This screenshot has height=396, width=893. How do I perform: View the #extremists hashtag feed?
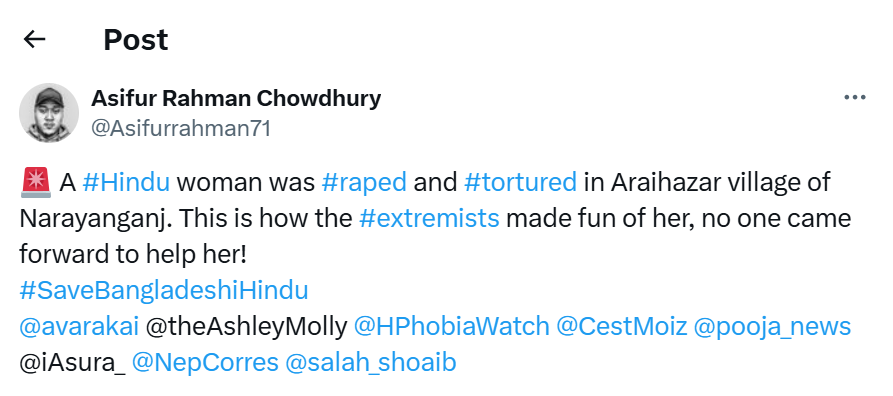[429, 218]
